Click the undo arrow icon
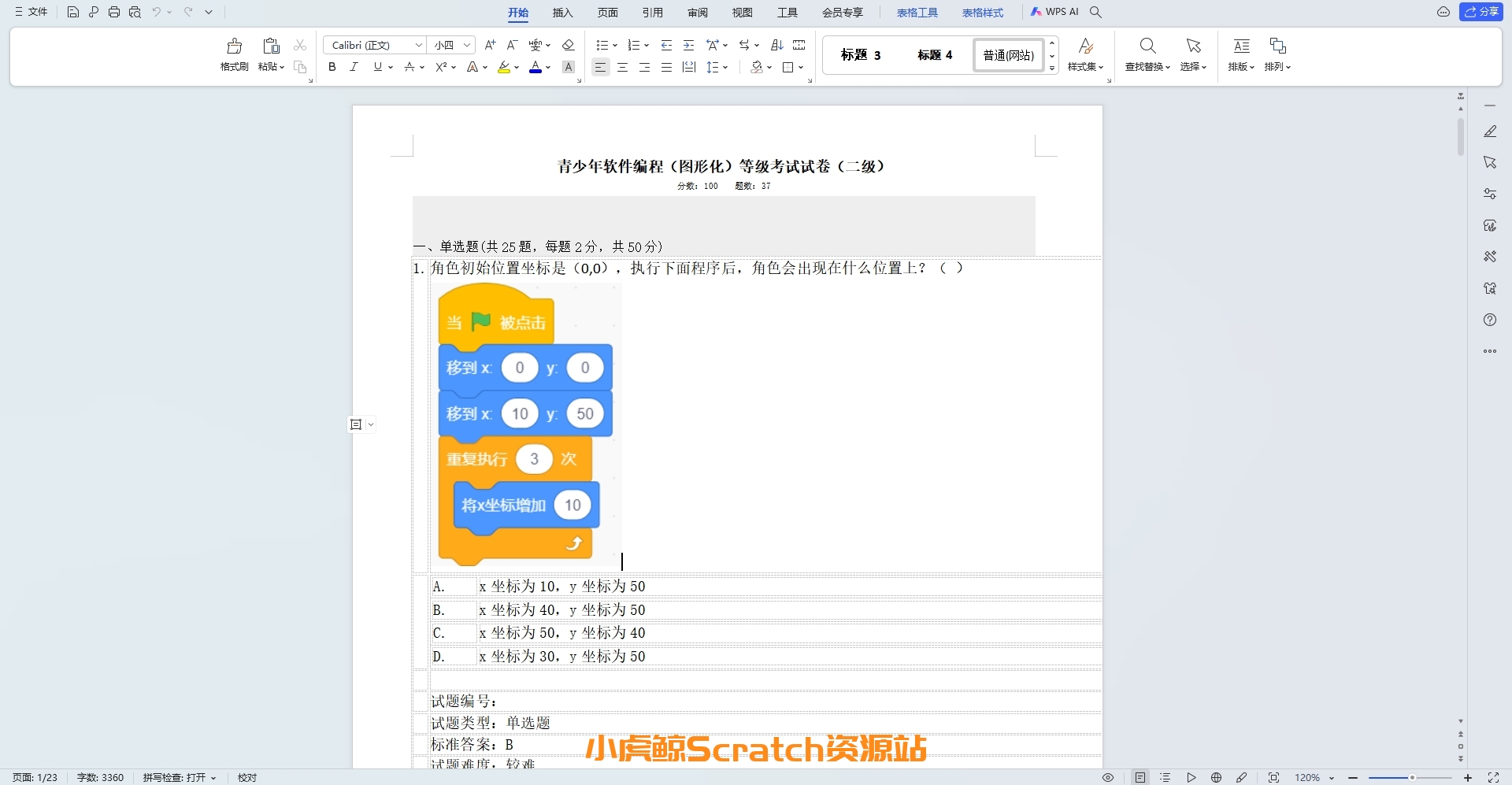This screenshot has height=785, width=1512. 157,12
